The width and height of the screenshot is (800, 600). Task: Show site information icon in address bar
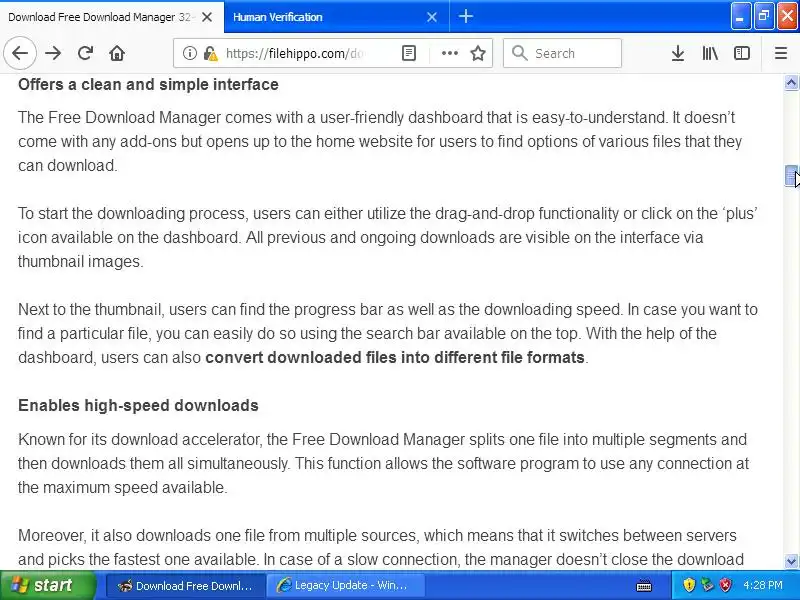(x=190, y=53)
